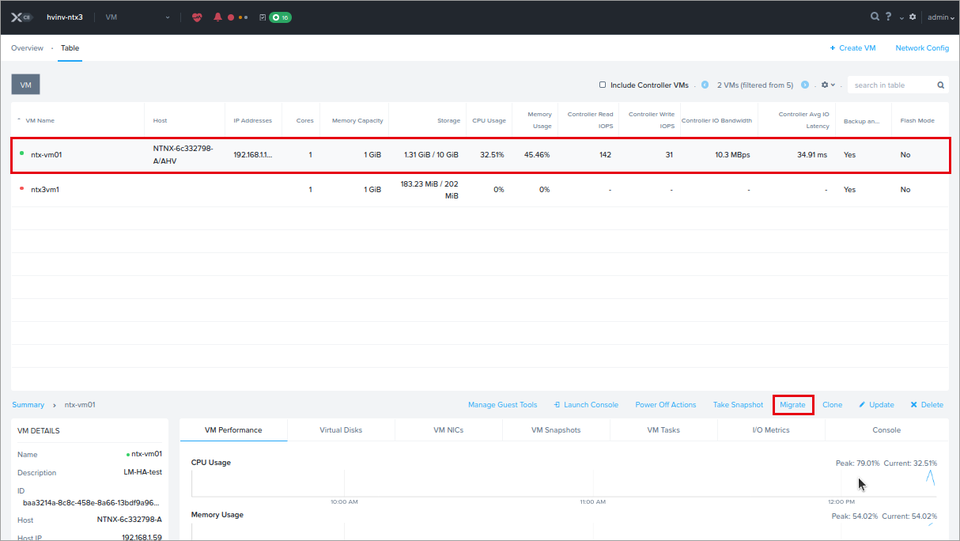The image size is (960, 541).
Task: Sort by Memory Capacity column header
Action: [x=357, y=121]
